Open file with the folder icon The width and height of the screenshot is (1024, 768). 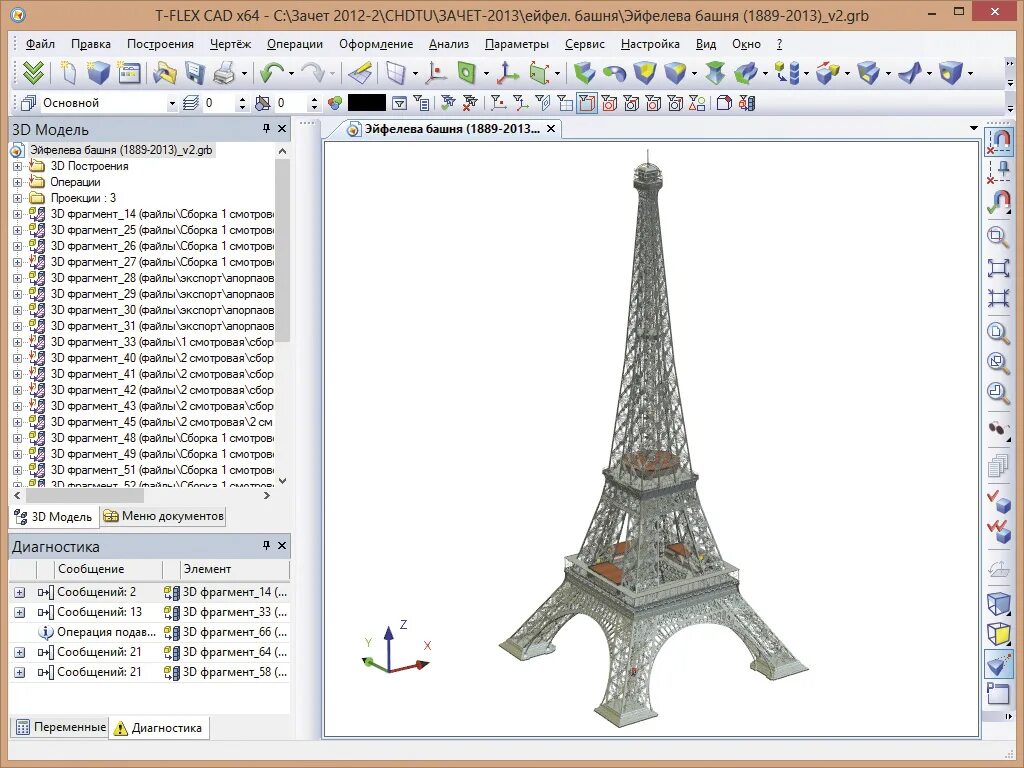point(165,73)
